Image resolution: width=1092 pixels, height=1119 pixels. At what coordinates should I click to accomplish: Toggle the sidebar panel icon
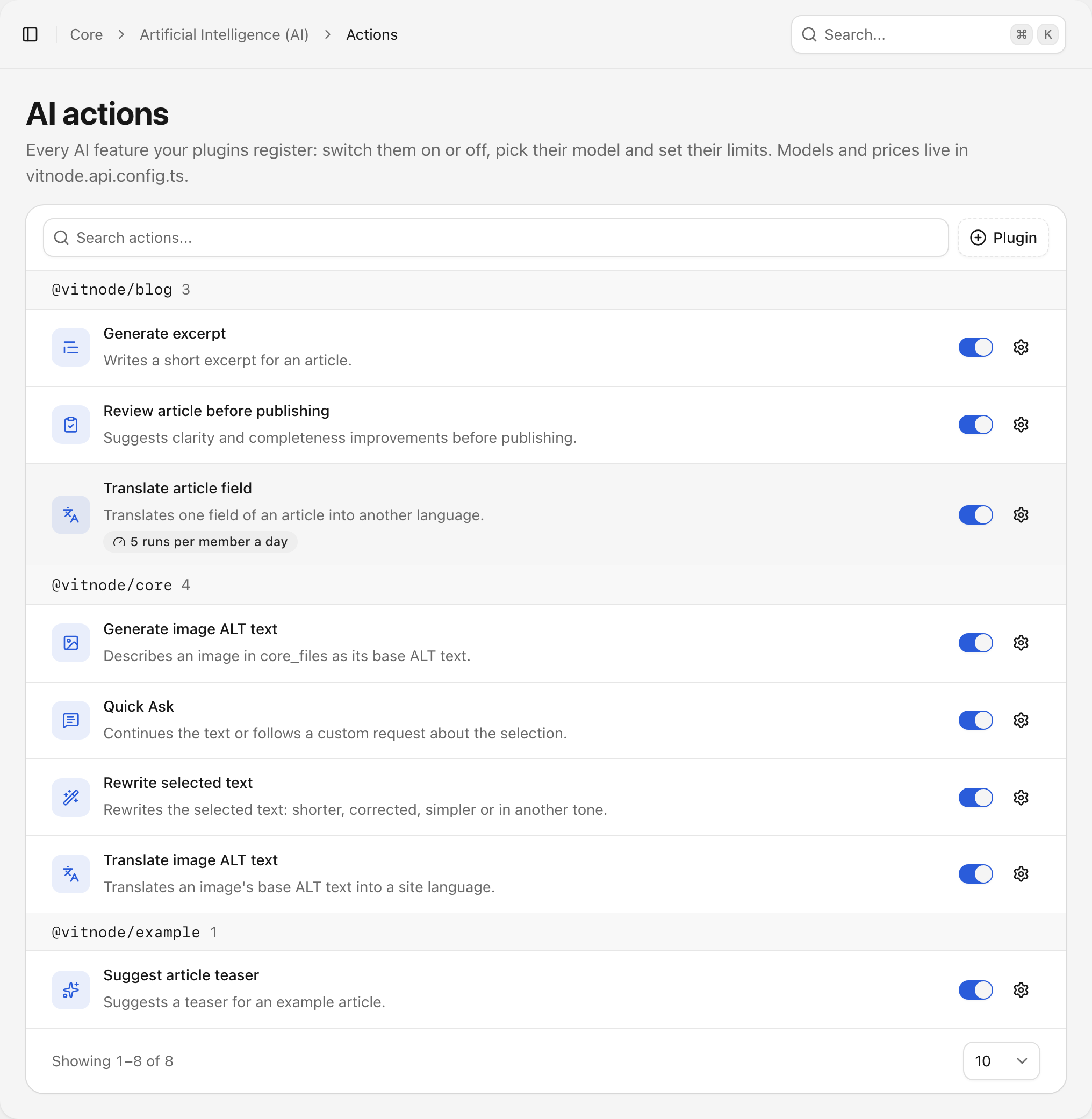[x=30, y=34]
